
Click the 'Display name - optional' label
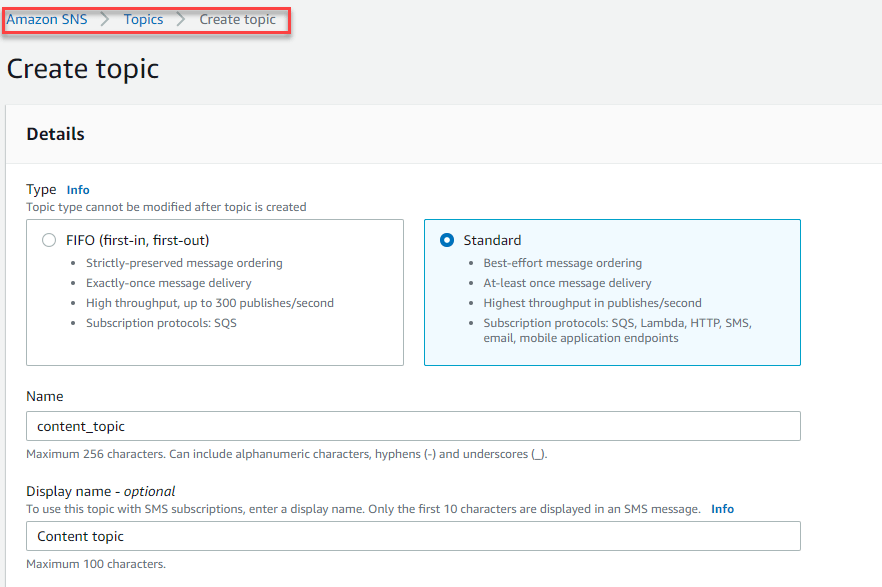click(100, 491)
